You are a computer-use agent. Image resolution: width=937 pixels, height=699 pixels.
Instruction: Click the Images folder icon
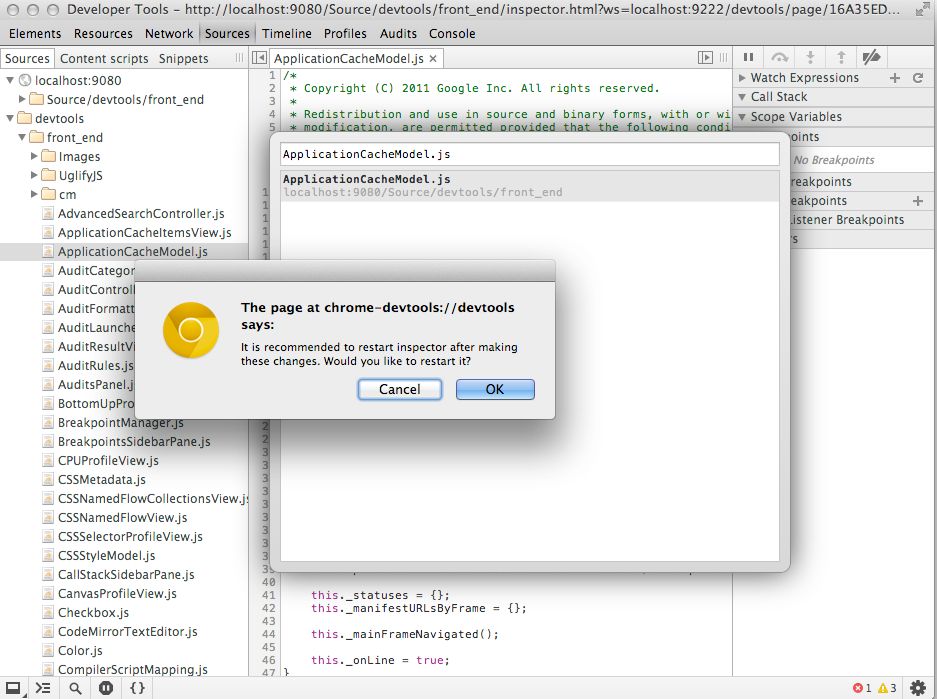coord(48,157)
